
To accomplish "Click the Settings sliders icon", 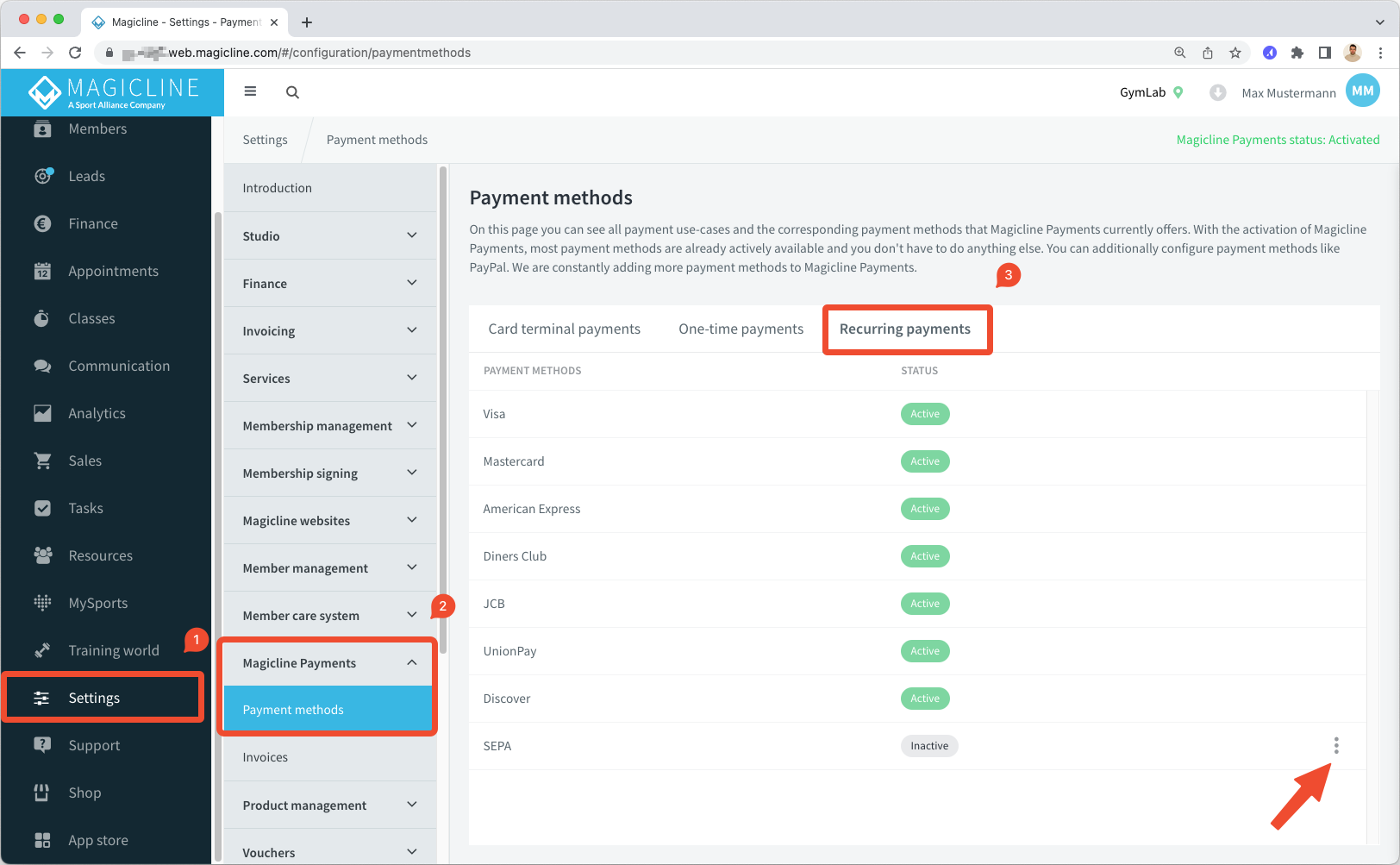I will [41, 698].
